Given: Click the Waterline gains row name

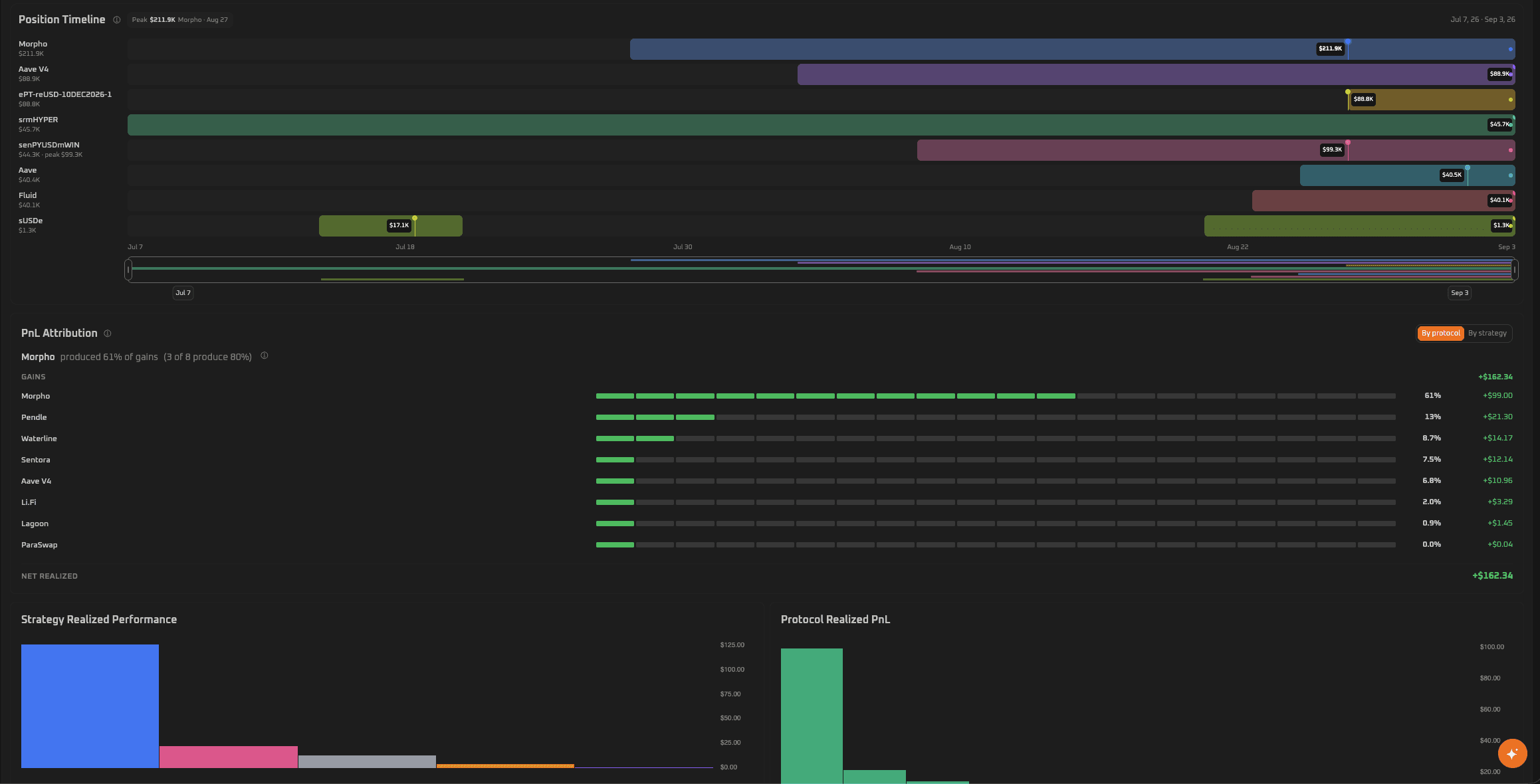Looking at the screenshot, I should 39,439.
